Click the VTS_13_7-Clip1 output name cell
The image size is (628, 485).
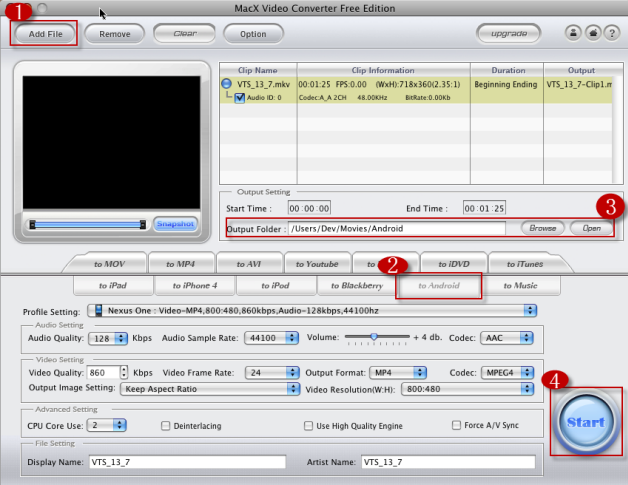[x=579, y=84]
